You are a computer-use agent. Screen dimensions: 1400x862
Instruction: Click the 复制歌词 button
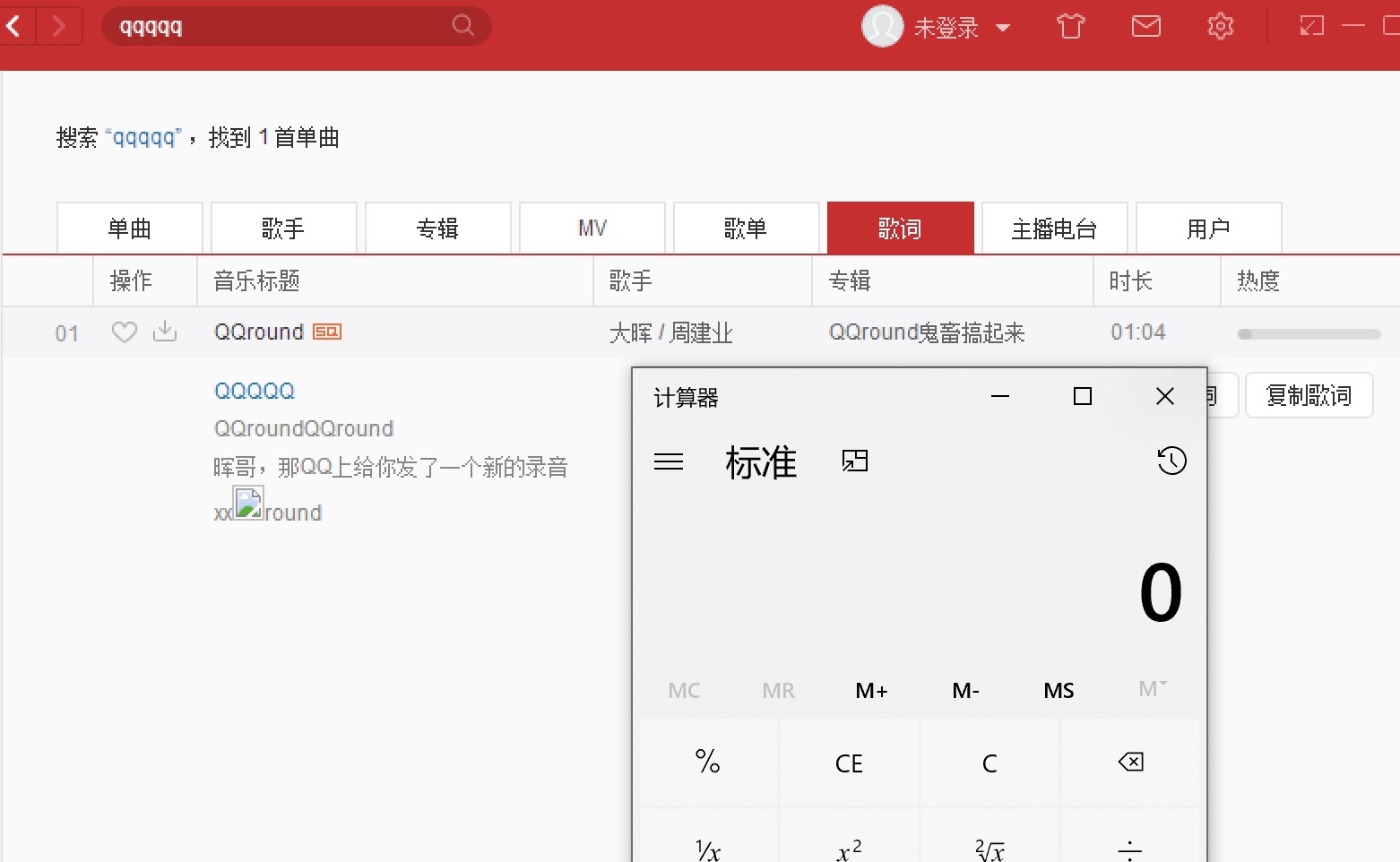(1309, 395)
